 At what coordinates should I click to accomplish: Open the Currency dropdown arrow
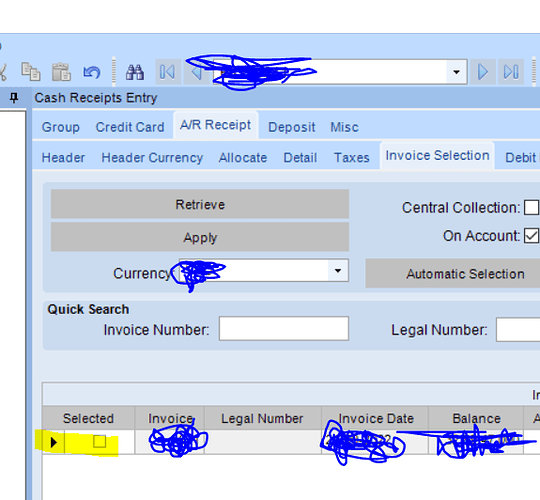click(338, 271)
